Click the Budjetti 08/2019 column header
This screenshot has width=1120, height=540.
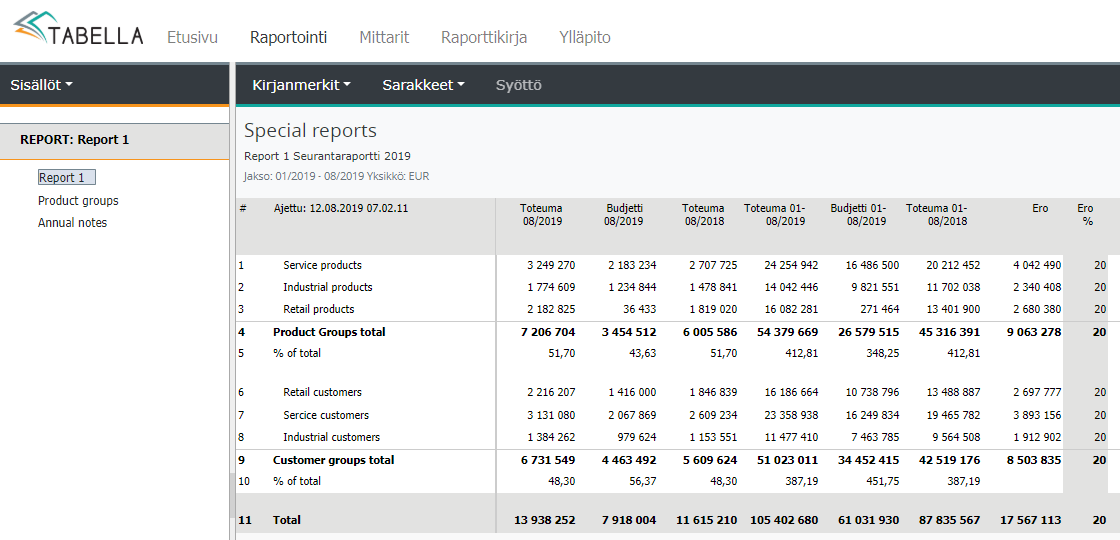[x=624, y=214]
